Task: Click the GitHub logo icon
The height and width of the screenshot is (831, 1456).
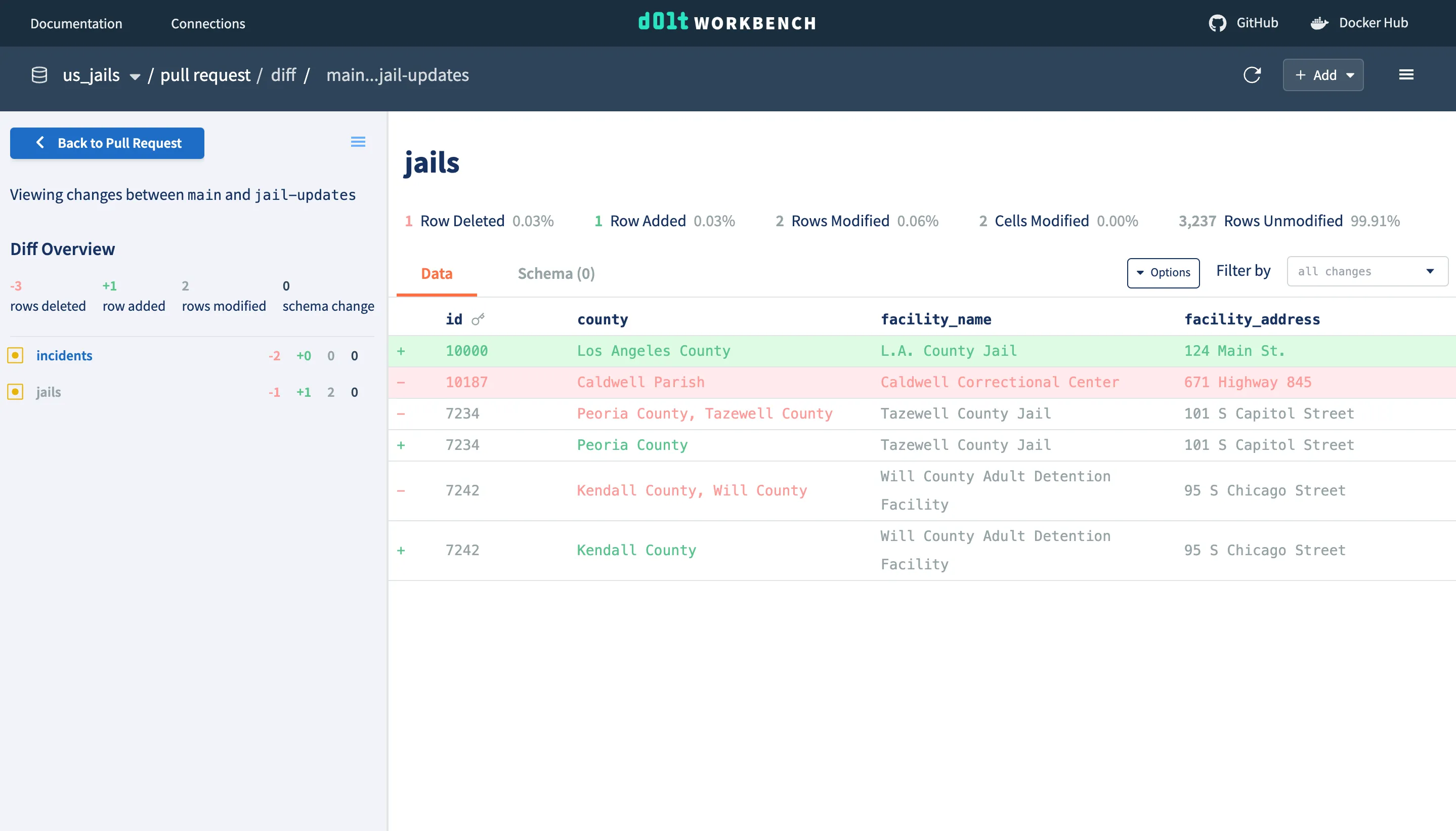Action: (x=1217, y=23)
